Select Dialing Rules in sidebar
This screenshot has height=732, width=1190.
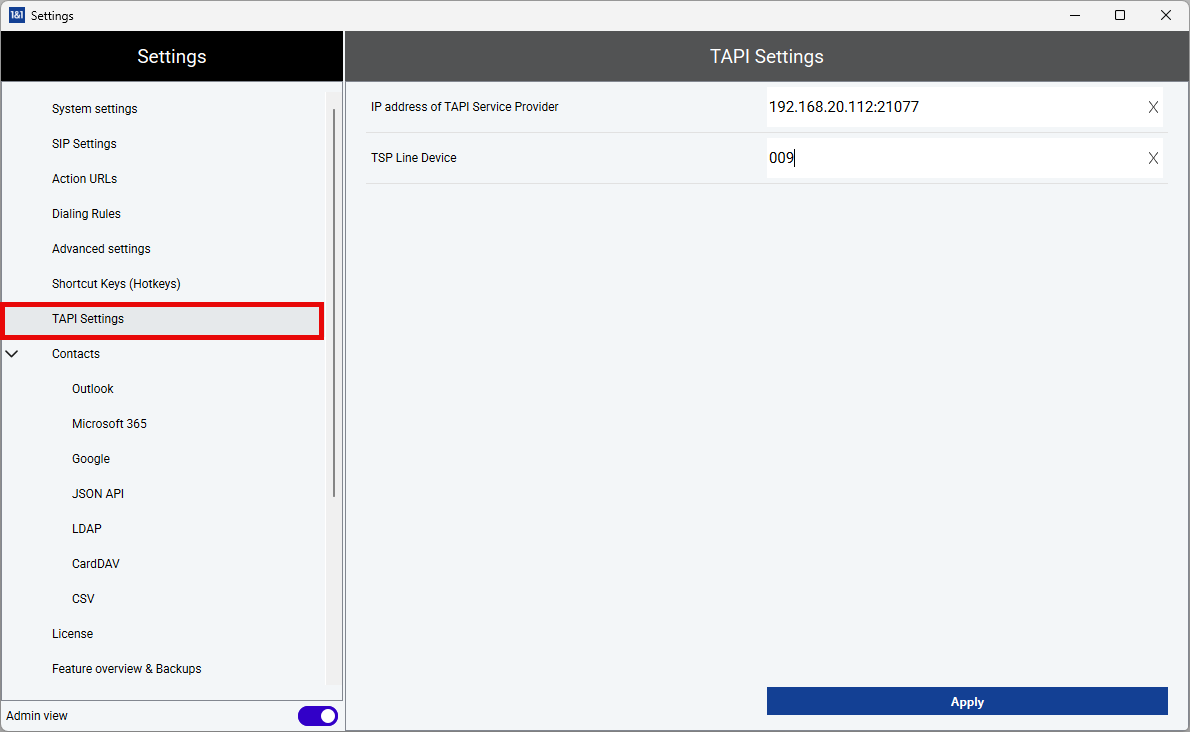coord(86,214)
